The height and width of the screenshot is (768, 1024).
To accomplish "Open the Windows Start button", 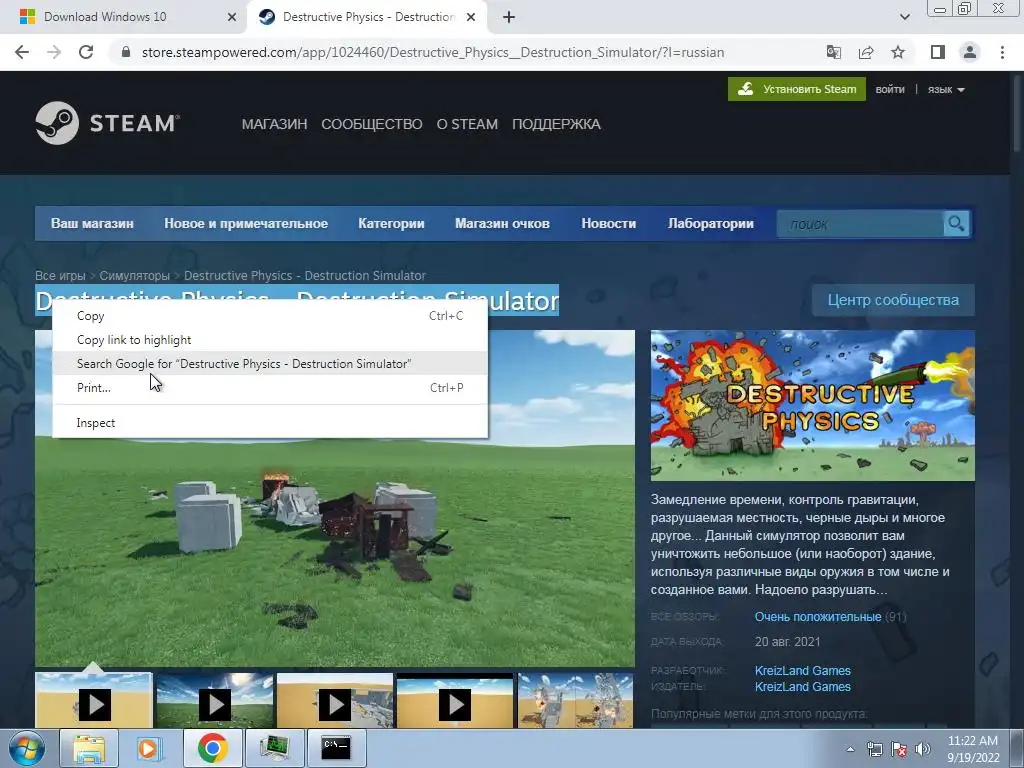I will (x=26, y=748).
